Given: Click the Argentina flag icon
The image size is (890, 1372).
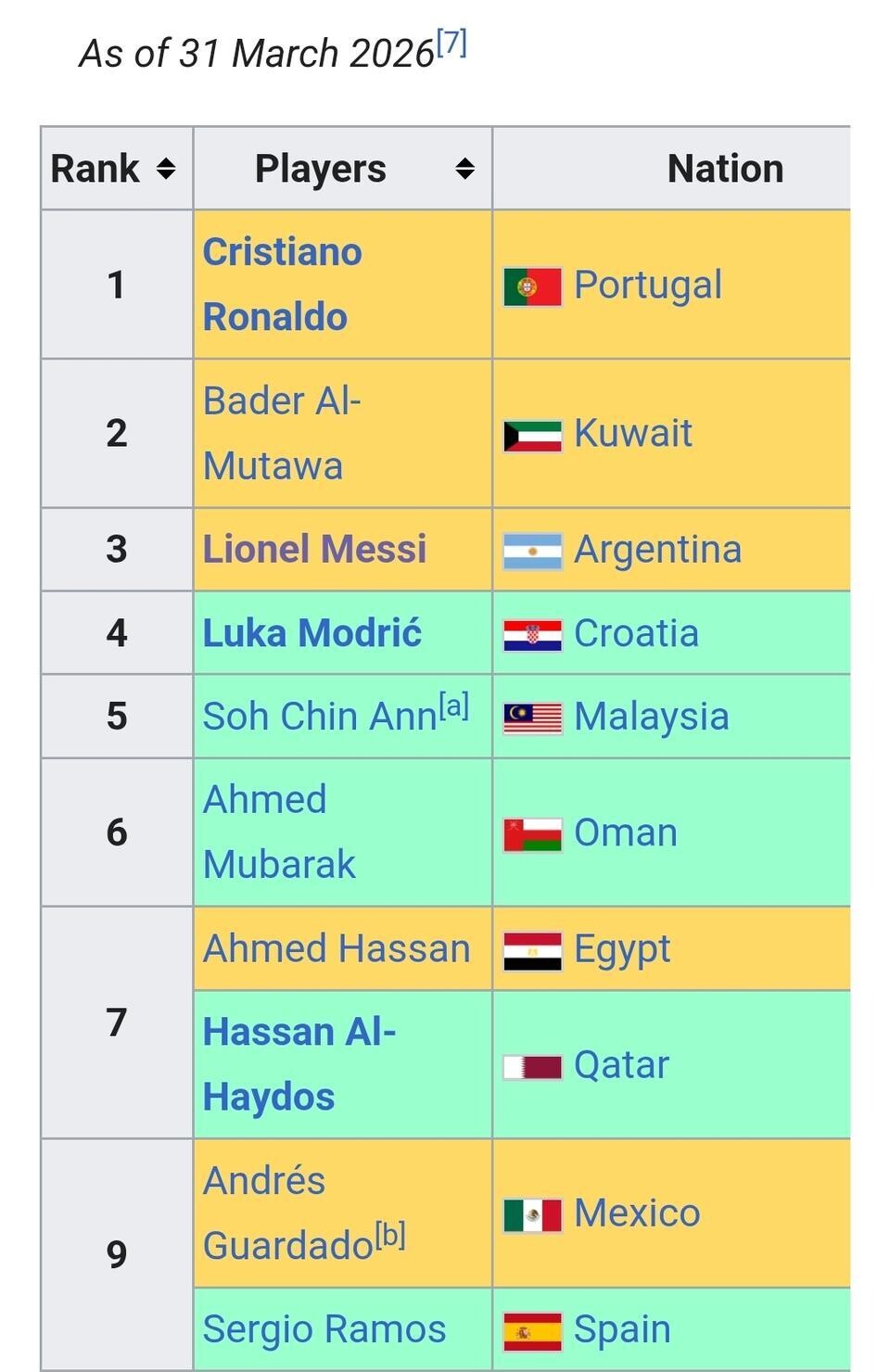Looking at the screenshot, I should pos(532,552).
